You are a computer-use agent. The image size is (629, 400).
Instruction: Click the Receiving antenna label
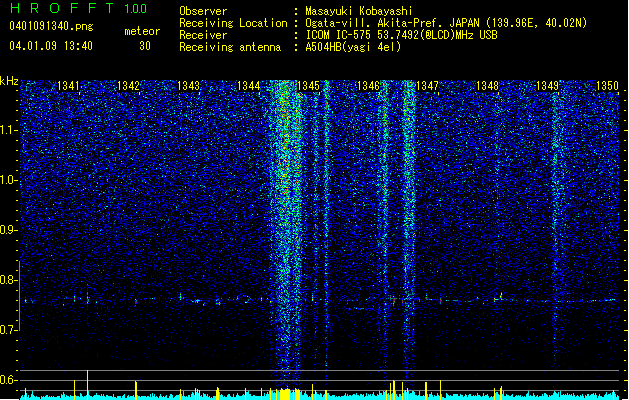(230, 47)
